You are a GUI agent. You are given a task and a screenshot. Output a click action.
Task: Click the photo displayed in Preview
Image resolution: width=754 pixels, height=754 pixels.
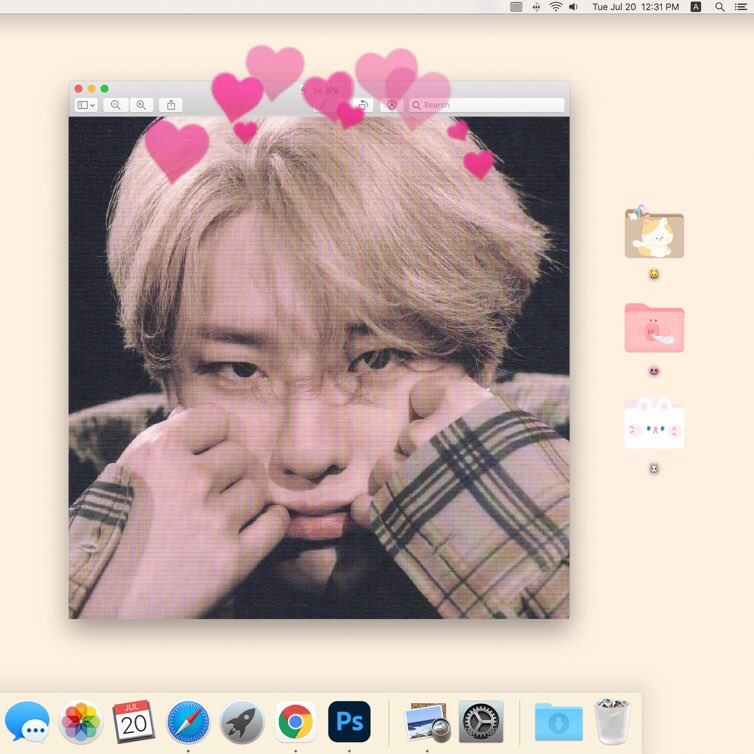pyautogui.click(x=319, y=367)
